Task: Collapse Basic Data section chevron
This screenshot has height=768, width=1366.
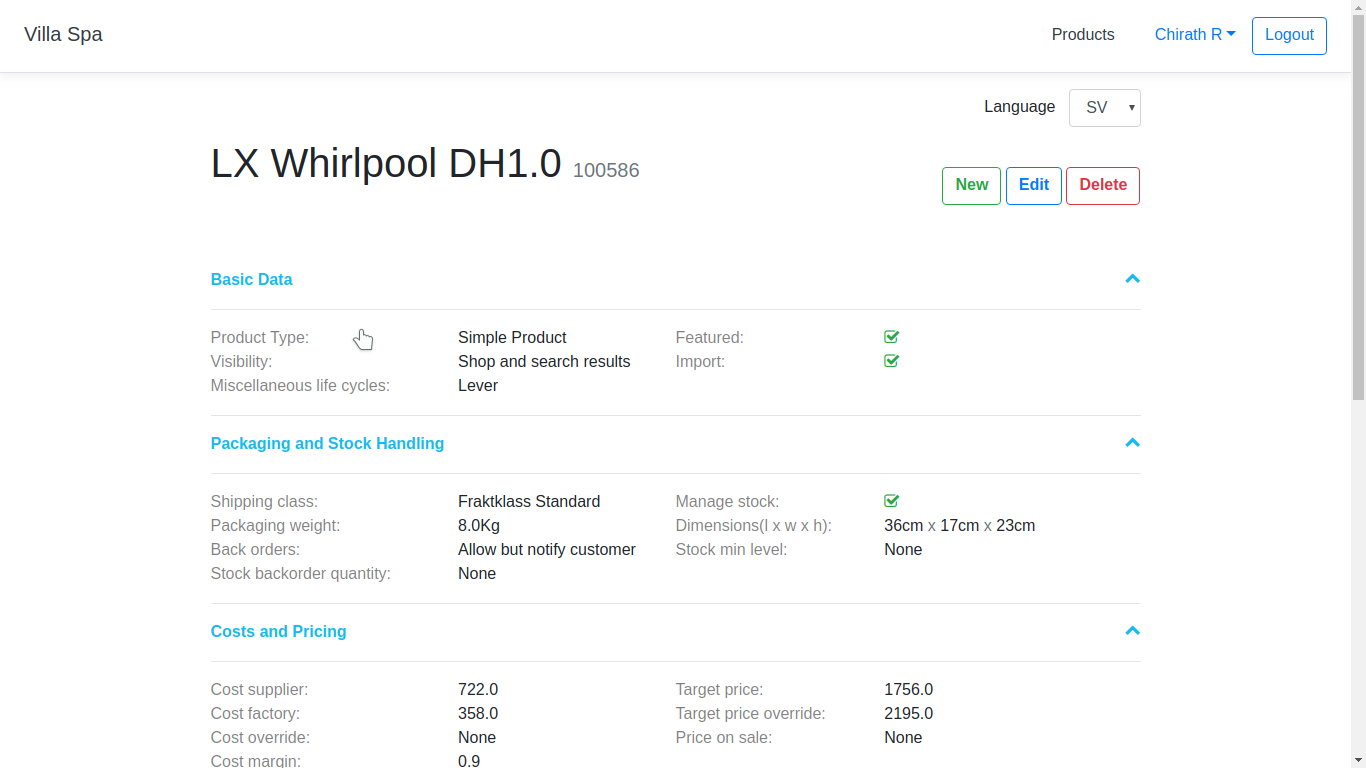Action: pyautogui.click(x=1132, y=279)
